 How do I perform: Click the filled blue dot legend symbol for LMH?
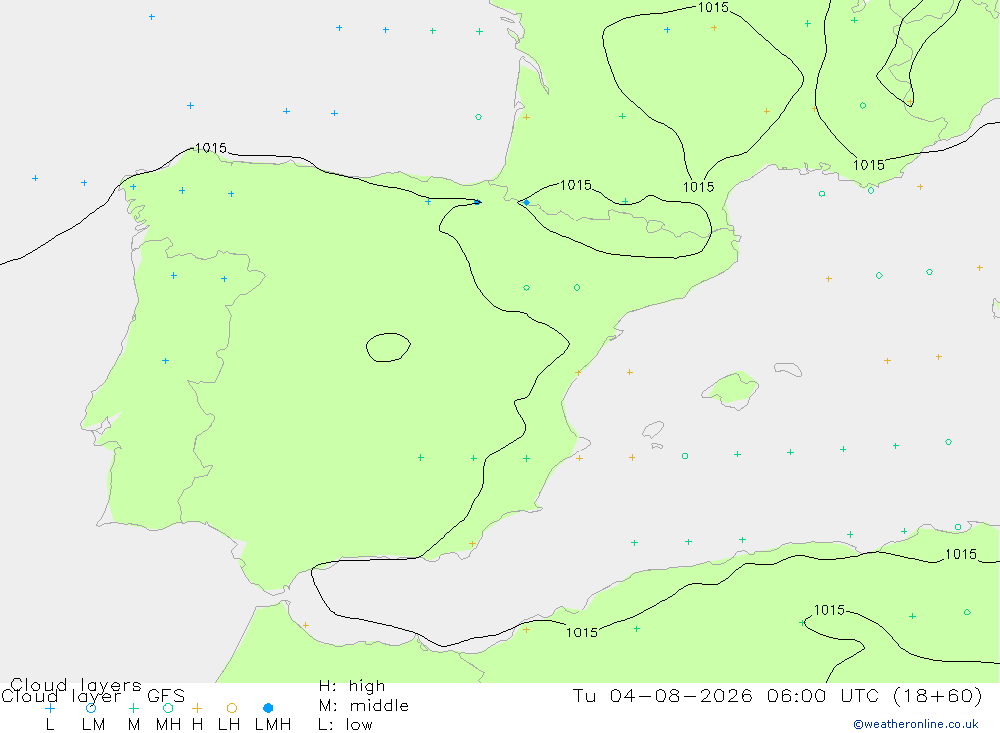coord(268,708)
